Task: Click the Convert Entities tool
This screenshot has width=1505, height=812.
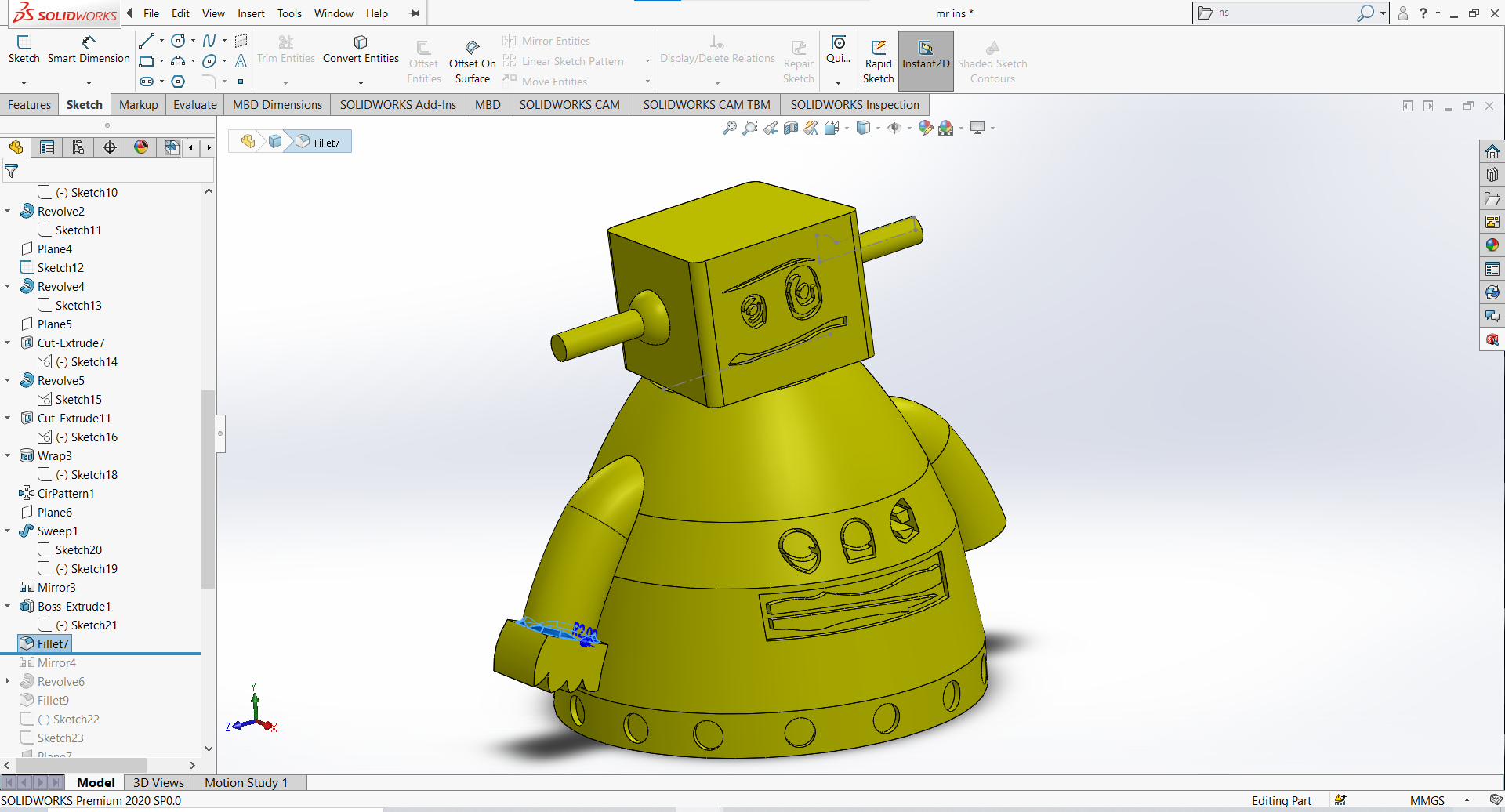Action: pos(361,49)
